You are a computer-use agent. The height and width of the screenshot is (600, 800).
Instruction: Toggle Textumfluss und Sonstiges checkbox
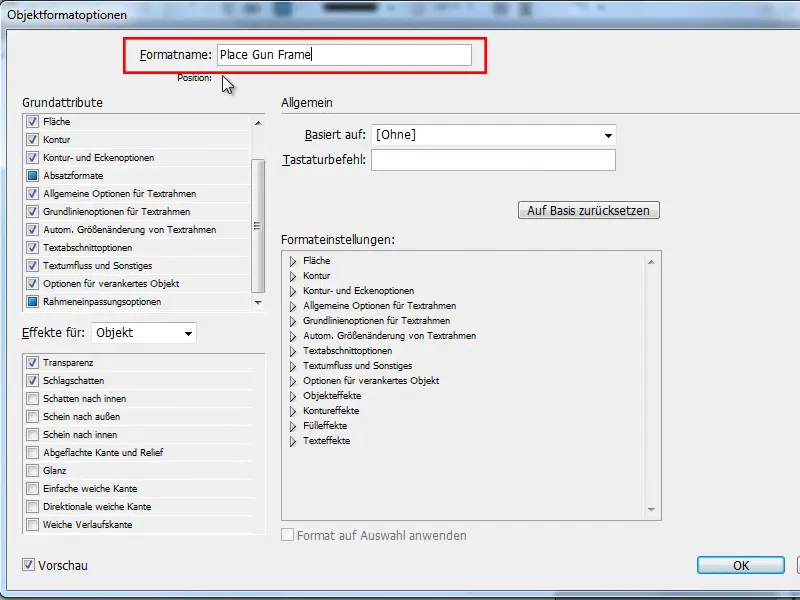click(33, 265)
